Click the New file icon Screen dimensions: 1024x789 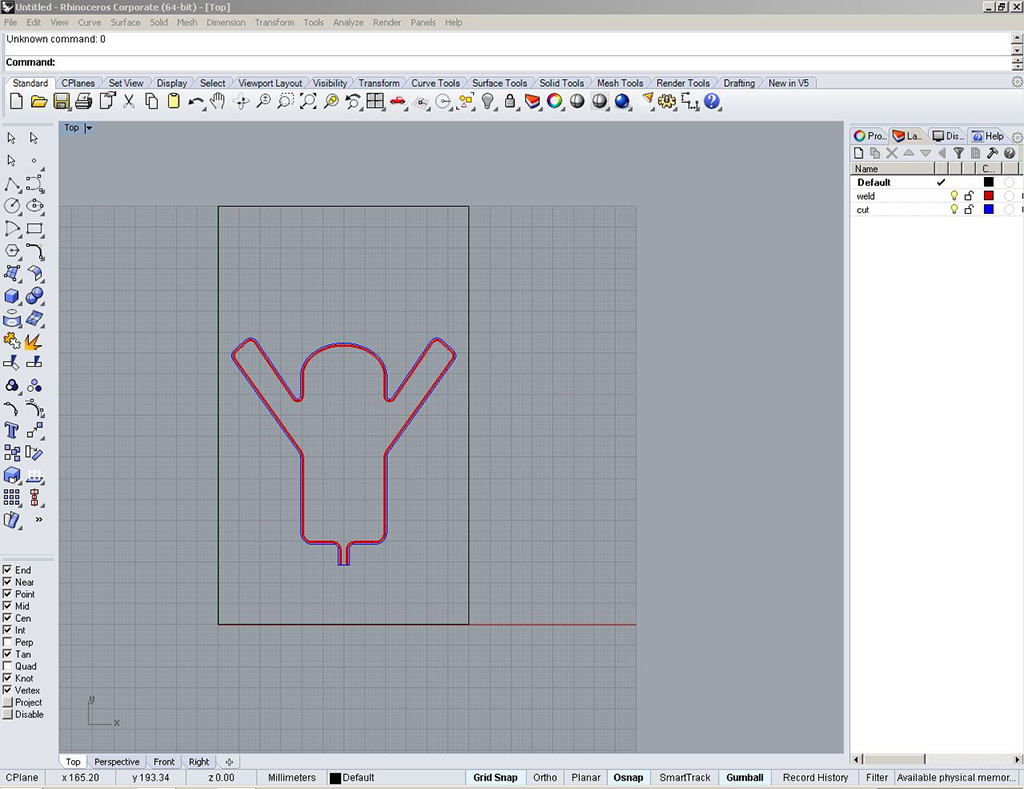click(x=16, y=101)
